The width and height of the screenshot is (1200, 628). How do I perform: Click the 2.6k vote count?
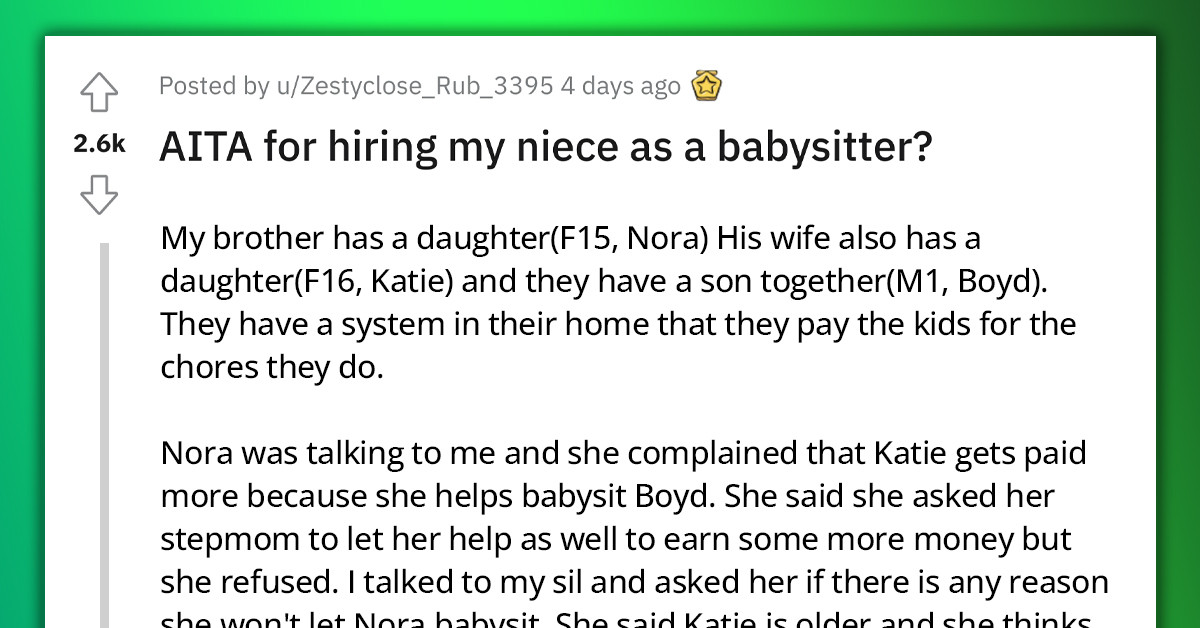[98, 144]
